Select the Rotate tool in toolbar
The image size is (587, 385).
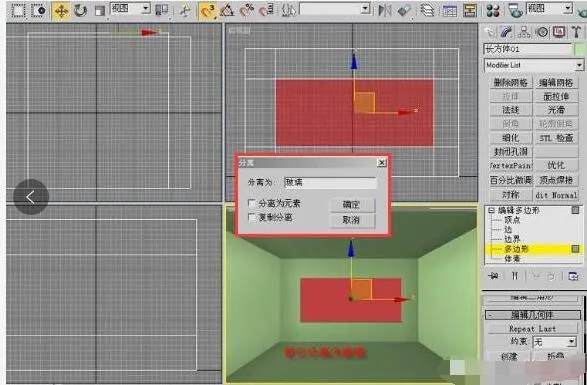point(80,10)
